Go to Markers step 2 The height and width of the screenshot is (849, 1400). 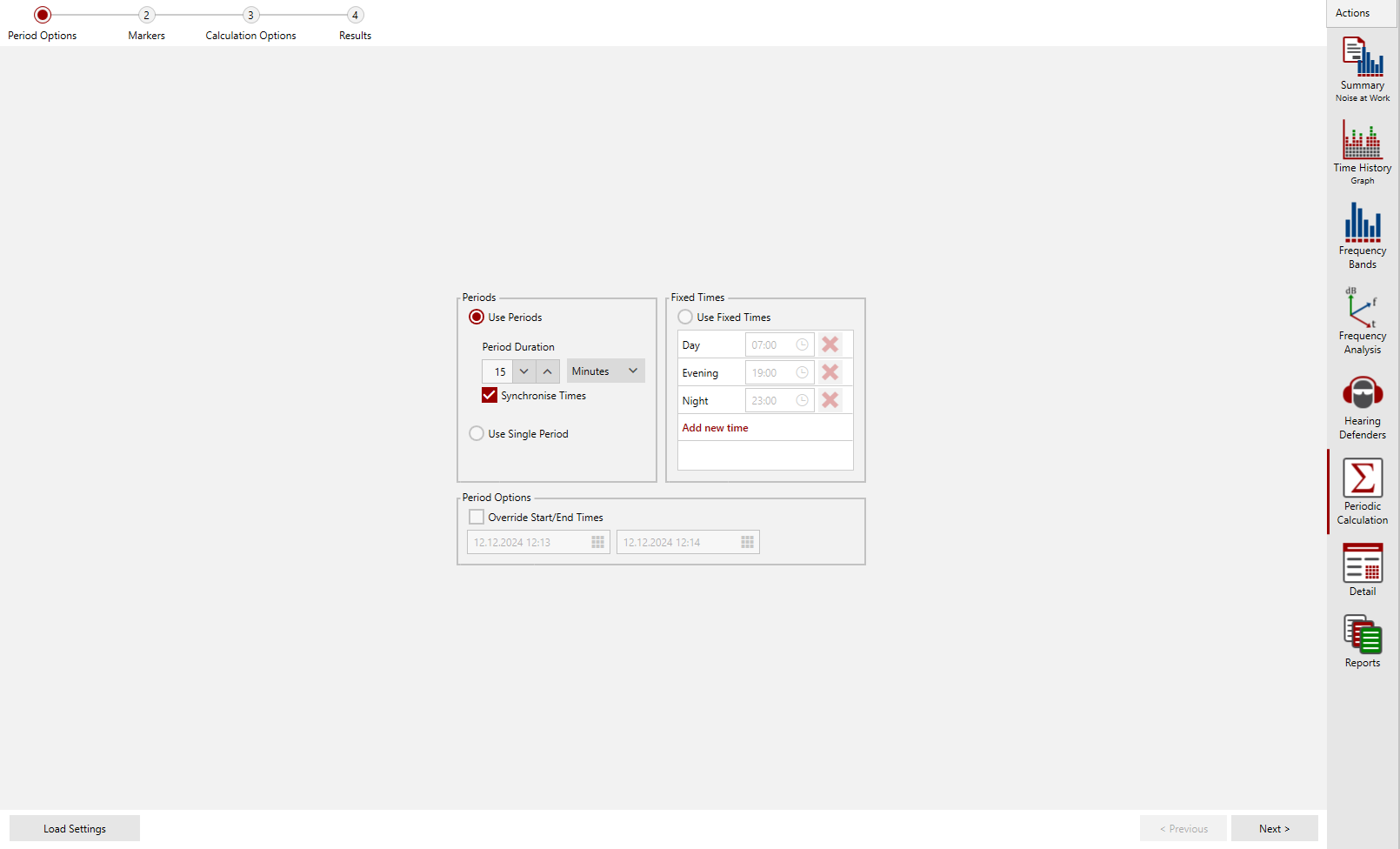146,23
